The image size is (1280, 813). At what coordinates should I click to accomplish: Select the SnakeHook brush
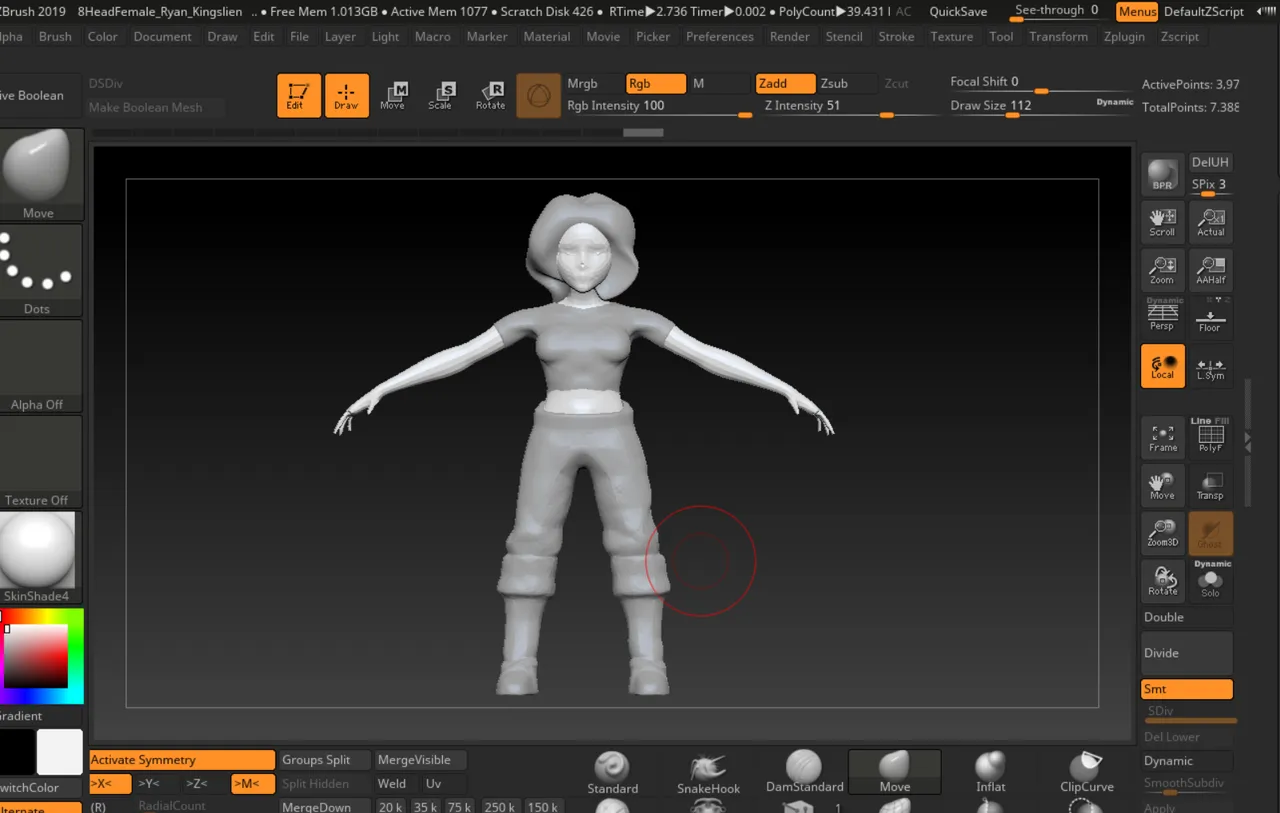708,773
